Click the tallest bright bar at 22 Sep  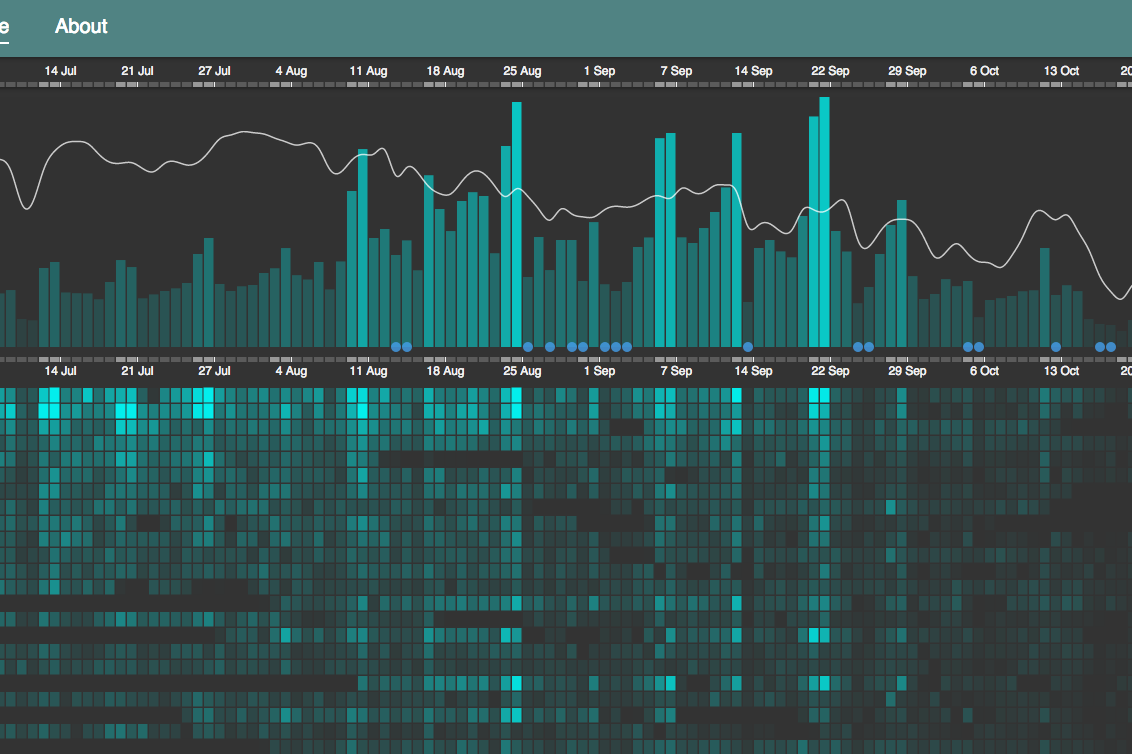(x=825, y=220)
